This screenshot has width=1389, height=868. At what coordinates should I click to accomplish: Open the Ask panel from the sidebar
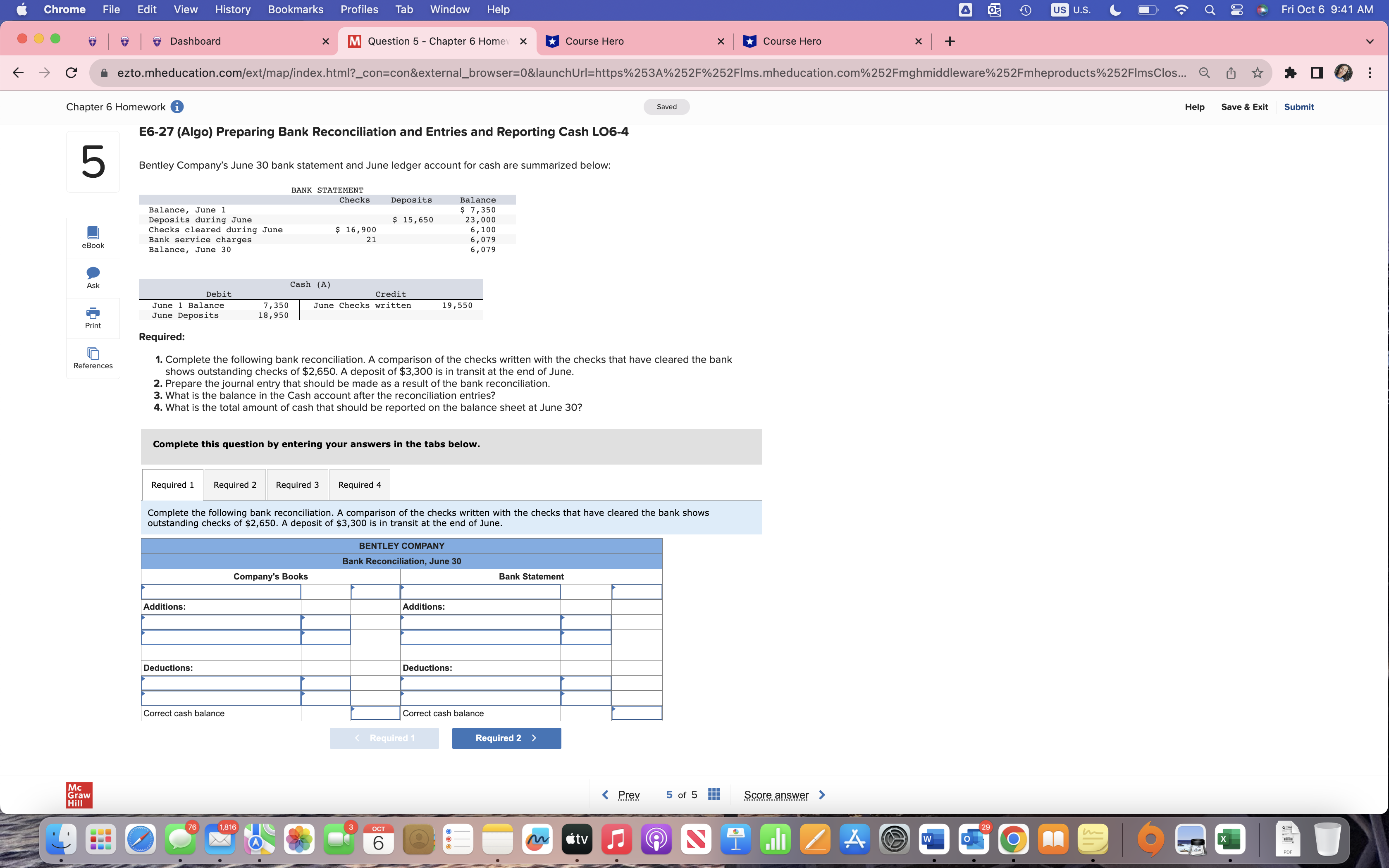93,277
